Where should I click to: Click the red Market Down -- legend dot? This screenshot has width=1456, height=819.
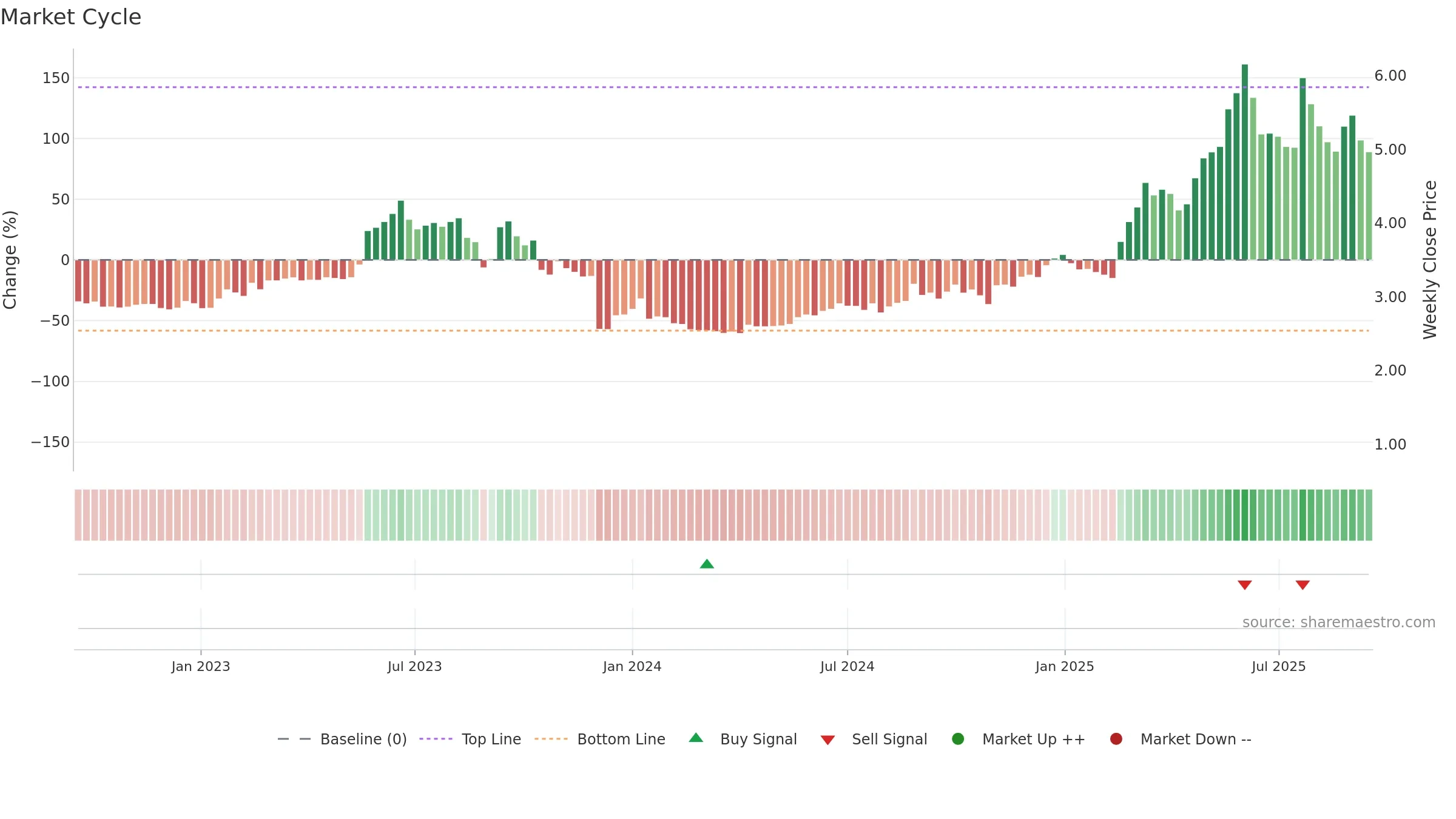pyautogui.click(x=1116, y=738)
